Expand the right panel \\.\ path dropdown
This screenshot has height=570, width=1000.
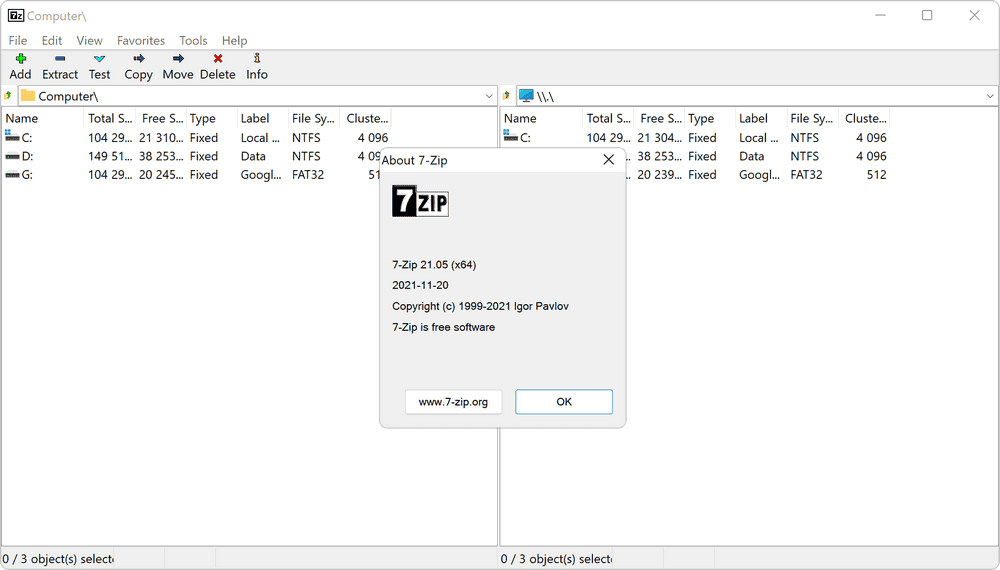[990, 96]
